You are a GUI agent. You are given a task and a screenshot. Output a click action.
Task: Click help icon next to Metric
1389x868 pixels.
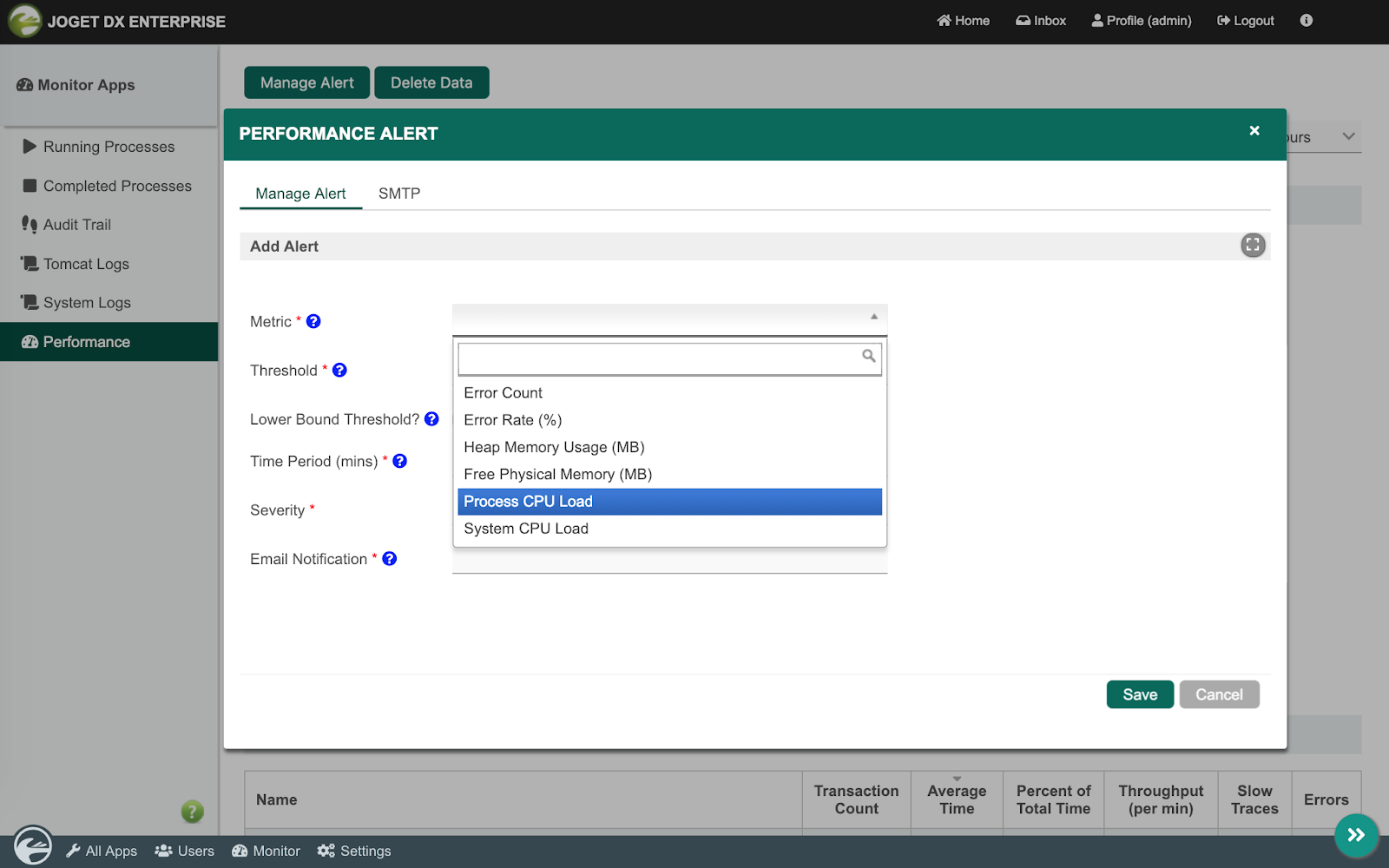point(314,321)
